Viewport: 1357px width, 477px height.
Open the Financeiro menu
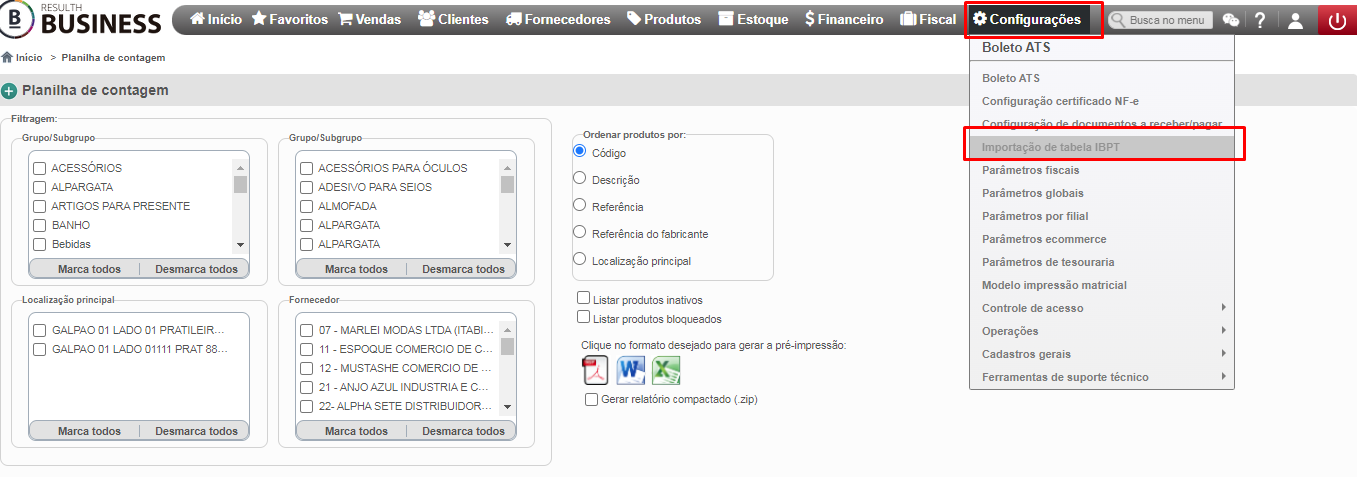(x=844, y=19)
